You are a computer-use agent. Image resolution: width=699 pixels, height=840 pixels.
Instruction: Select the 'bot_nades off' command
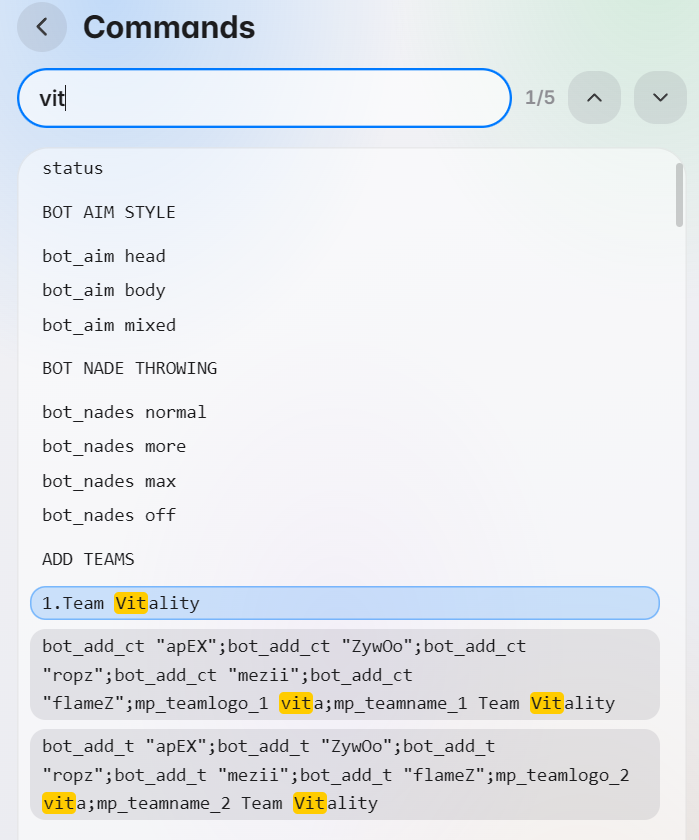tap(109, 515)
